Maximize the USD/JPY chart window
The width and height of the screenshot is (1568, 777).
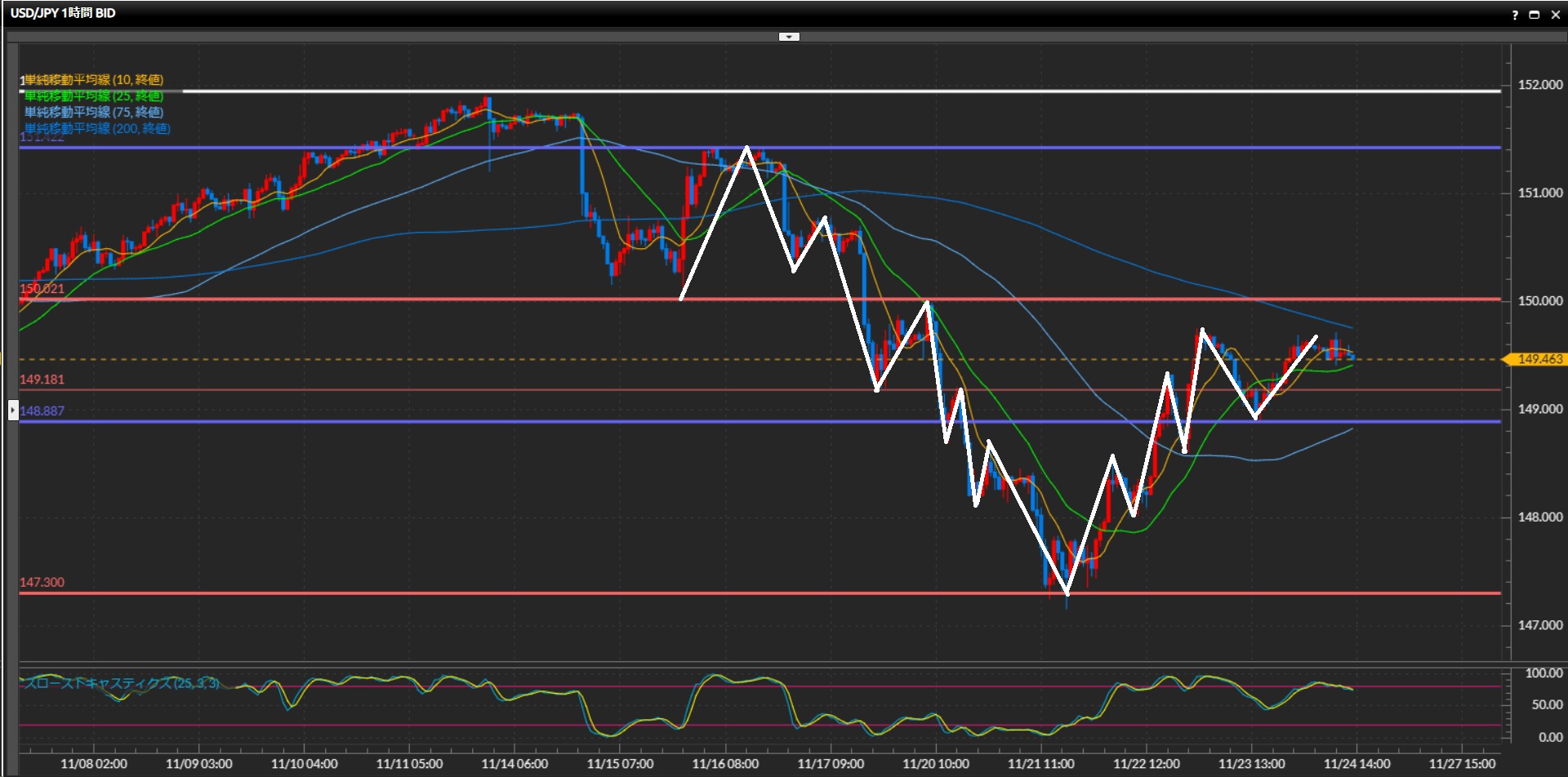tap(1535, 15)
